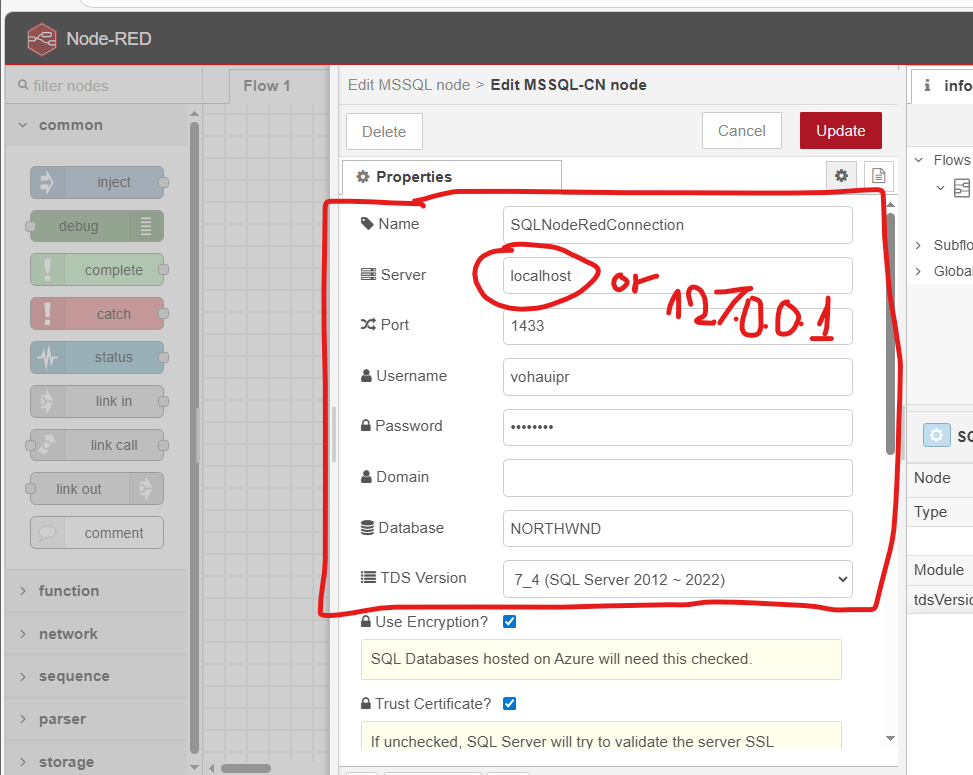973x775 pixels.
Task: Switch to the Flow 1 tab
Action: (266, 86)
